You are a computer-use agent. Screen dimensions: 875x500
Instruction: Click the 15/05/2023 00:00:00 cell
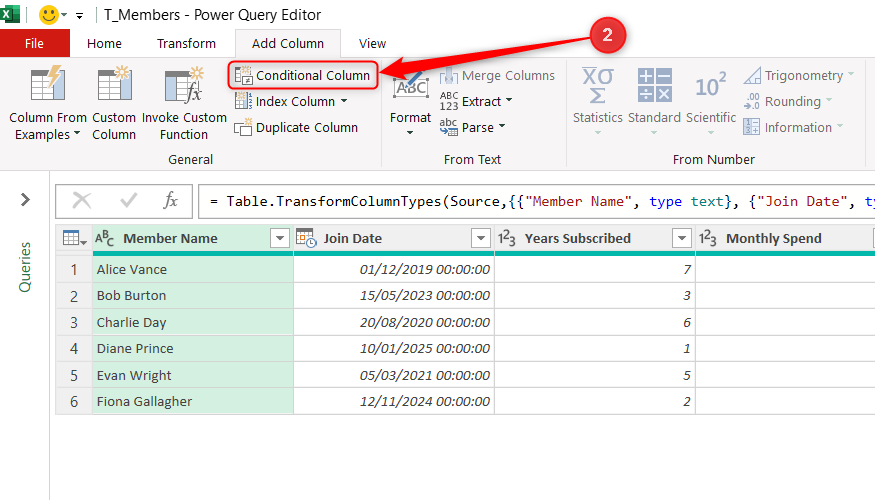click(394, 296)
